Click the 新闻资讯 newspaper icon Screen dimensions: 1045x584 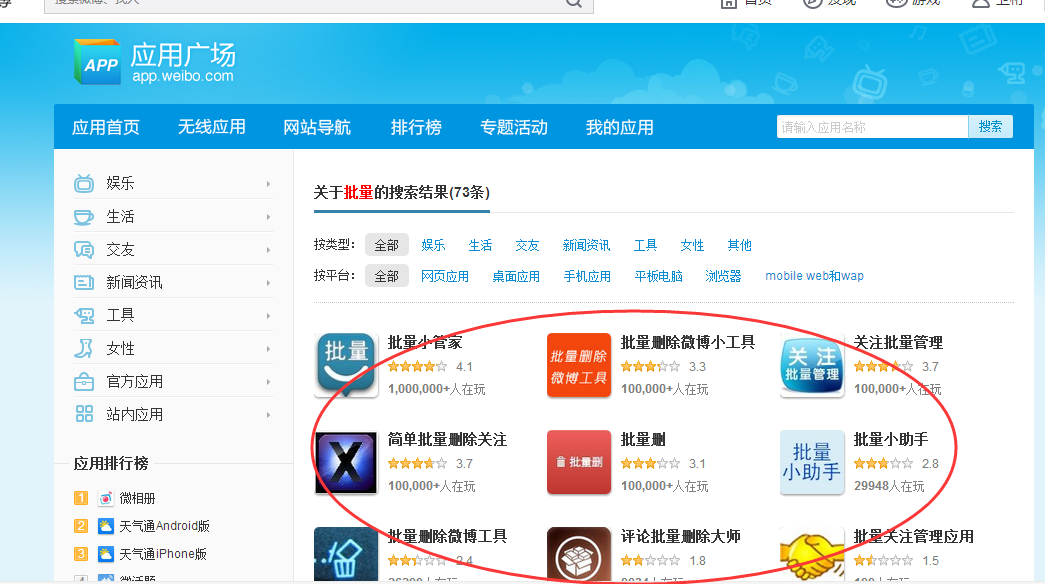click(84, 283)
